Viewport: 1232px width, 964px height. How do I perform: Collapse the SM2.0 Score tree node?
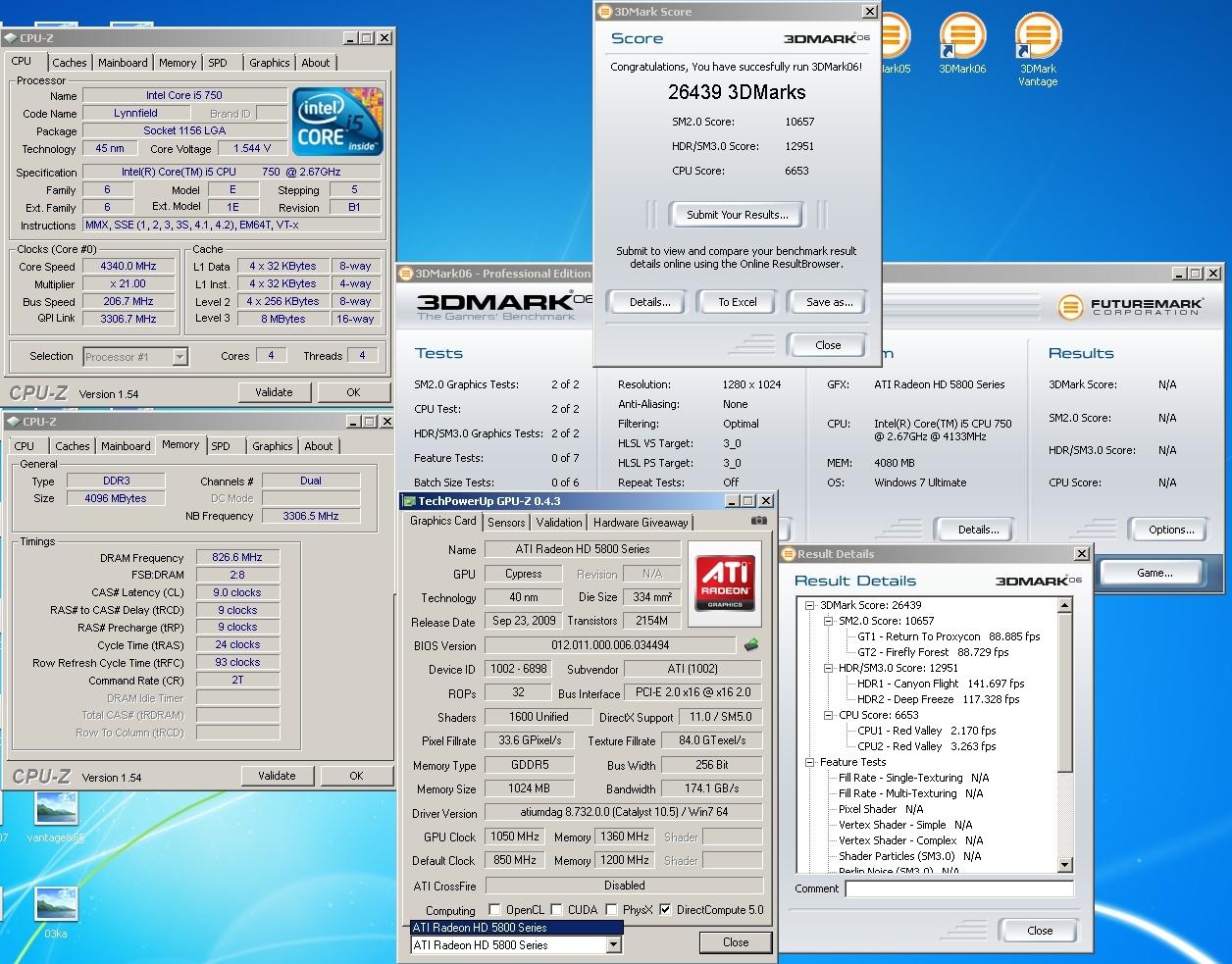coord(828,621)
